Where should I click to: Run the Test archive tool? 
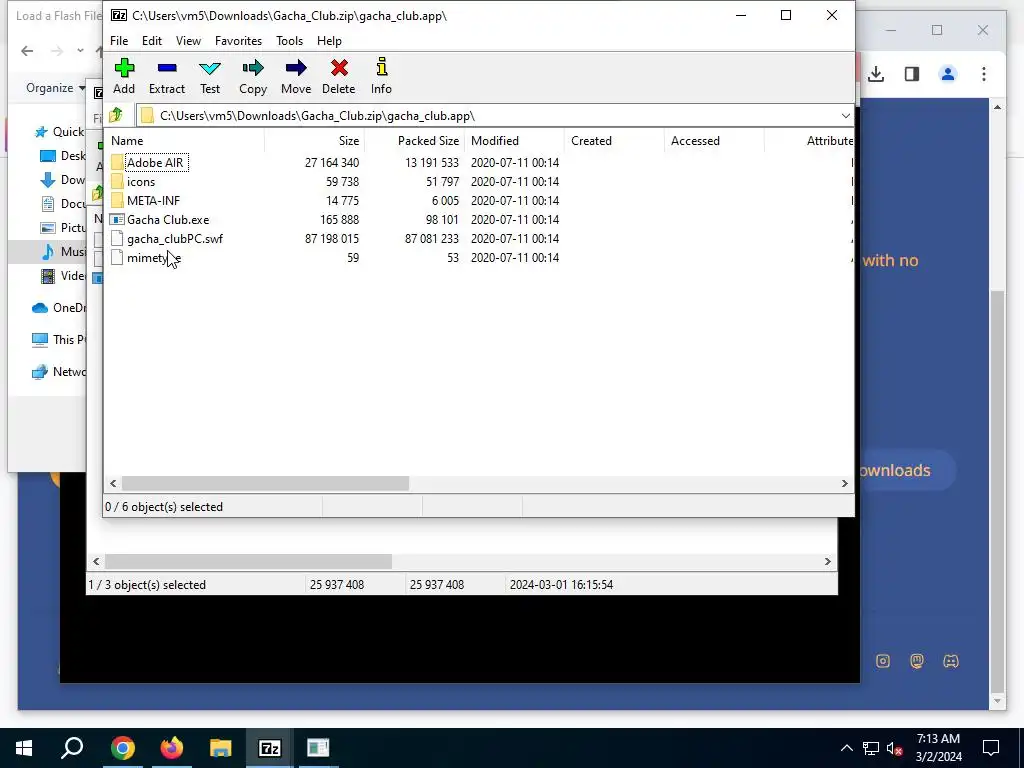210,76
